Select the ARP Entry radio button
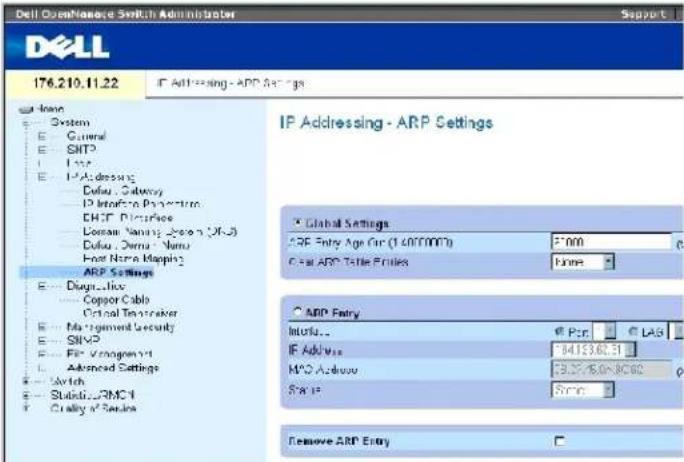The width and height of the screenshot is (684, 462). pos(297,312)
